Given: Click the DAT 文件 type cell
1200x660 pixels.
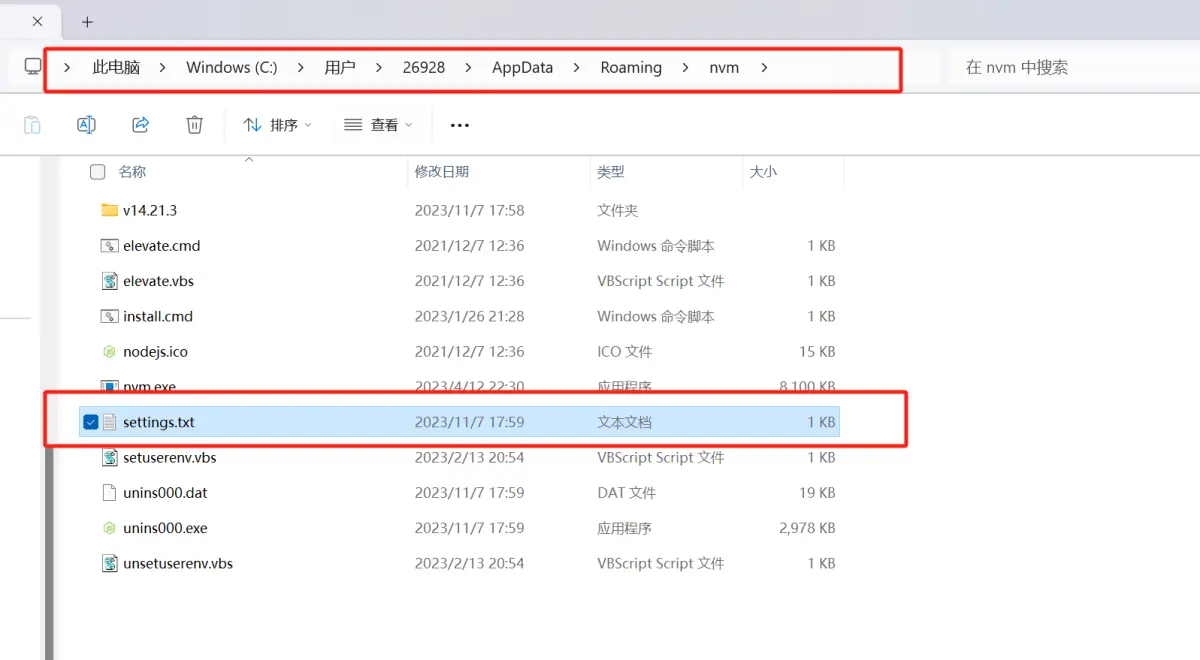Looking at the screenshot, I should (627, 493).
